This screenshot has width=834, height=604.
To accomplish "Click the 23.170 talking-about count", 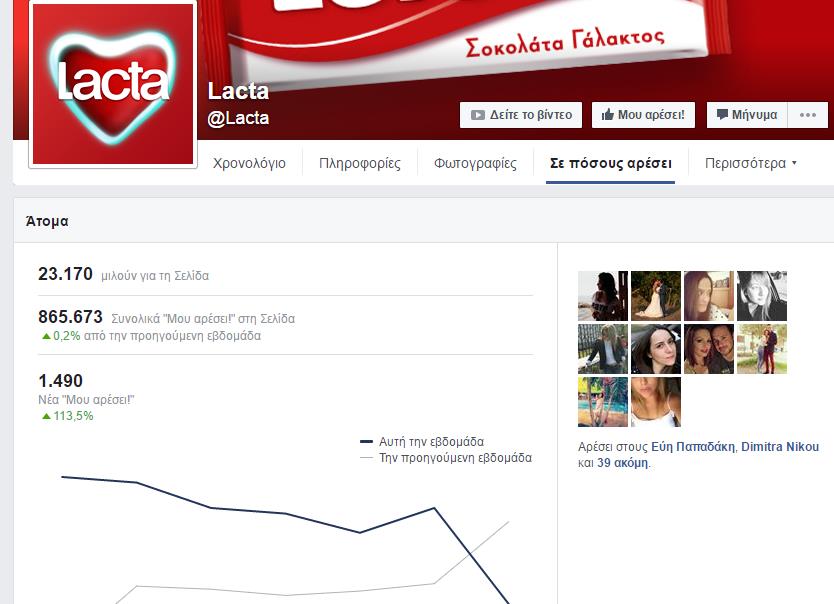I will pyautogui.click(x=65, y=274).
